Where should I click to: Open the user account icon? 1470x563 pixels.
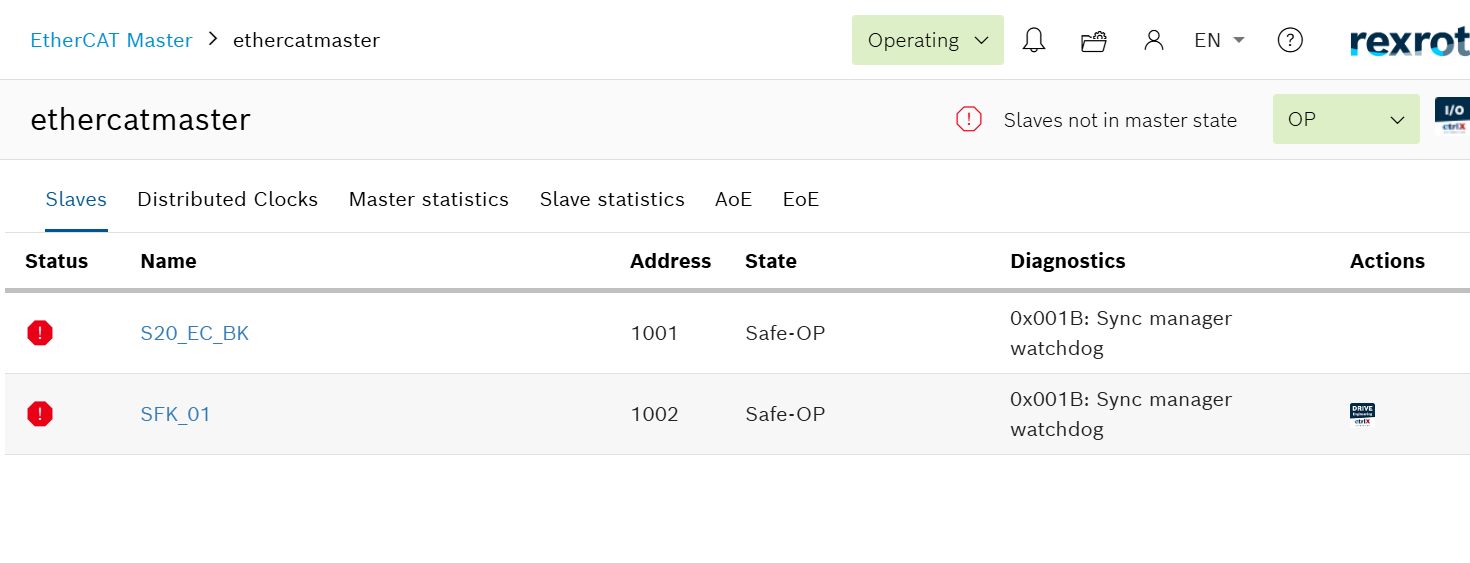pos(1154,41)
